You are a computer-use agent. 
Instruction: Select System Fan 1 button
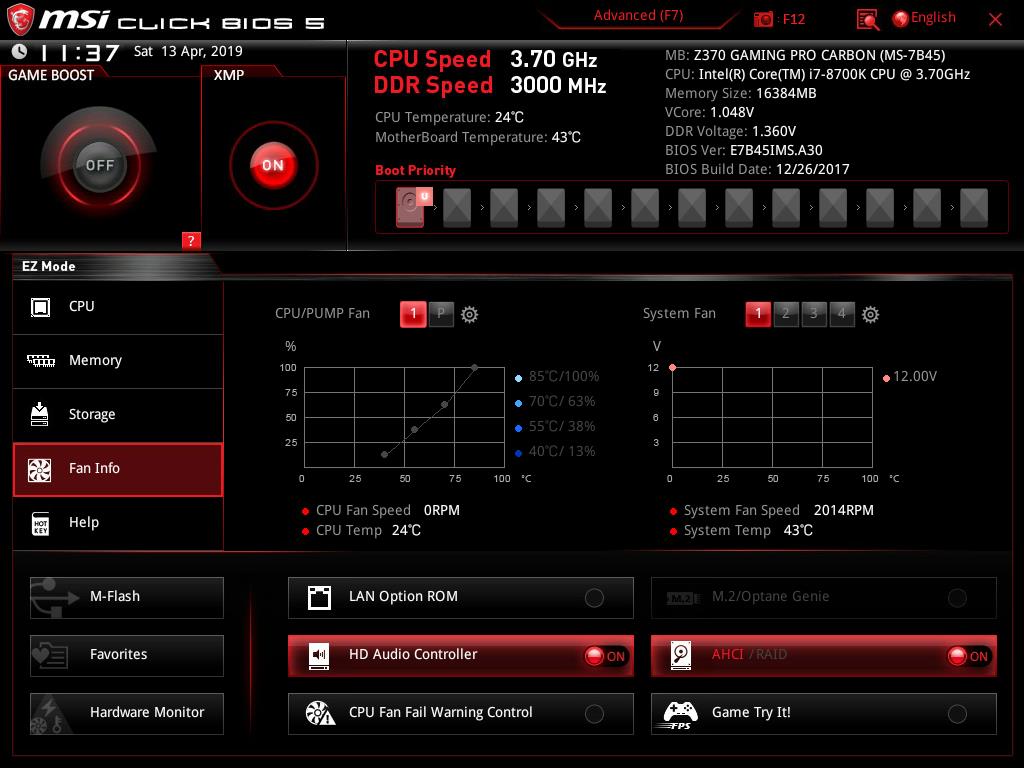(x=758, y=314)
